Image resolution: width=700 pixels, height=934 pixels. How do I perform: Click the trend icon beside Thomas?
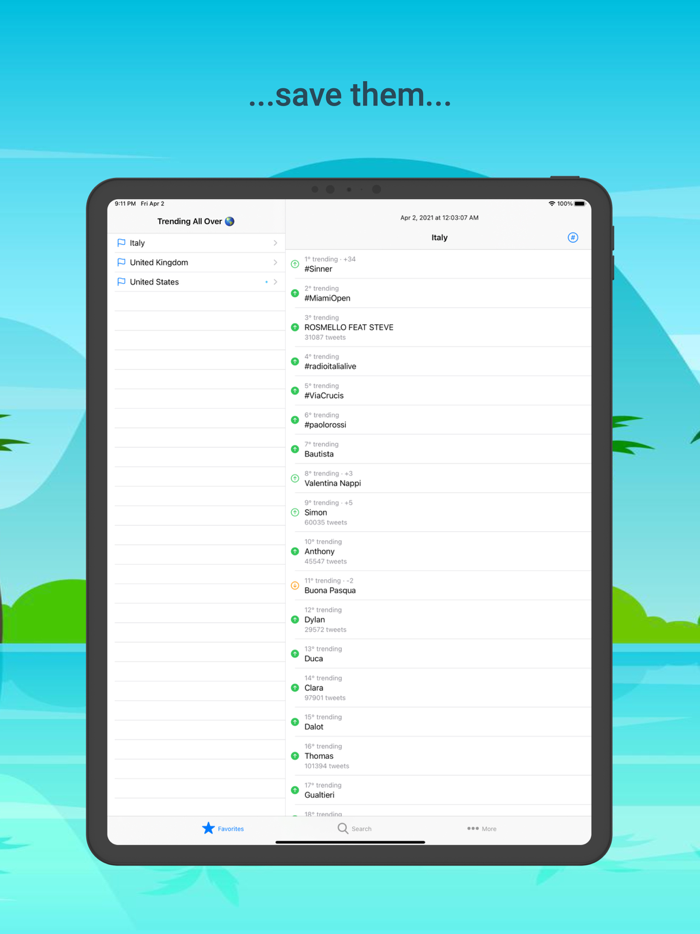[295, 756]
